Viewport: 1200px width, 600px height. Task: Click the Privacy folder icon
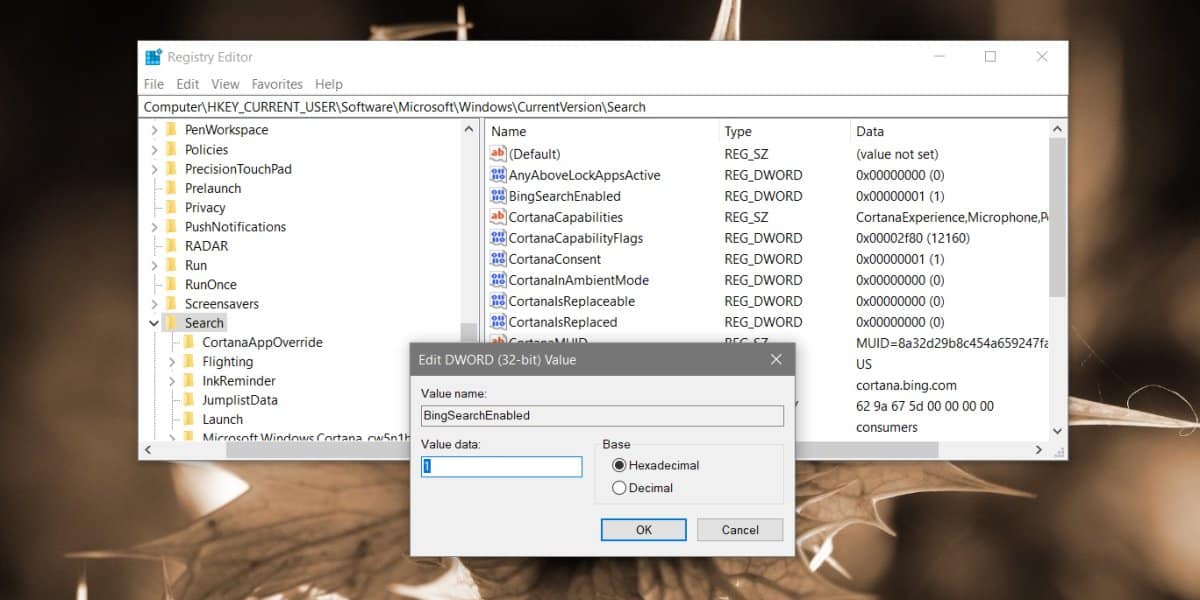click(171, 207)
